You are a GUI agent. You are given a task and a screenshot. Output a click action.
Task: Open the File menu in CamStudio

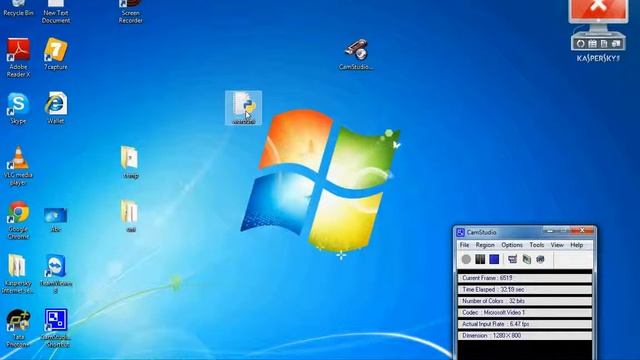pos(464,245)
